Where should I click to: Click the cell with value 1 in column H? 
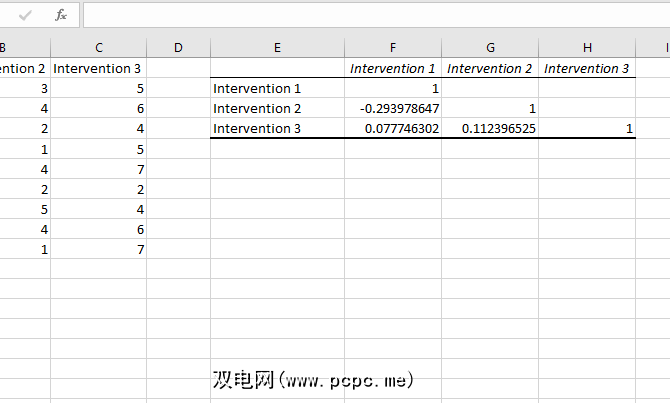tap(587, 129)
